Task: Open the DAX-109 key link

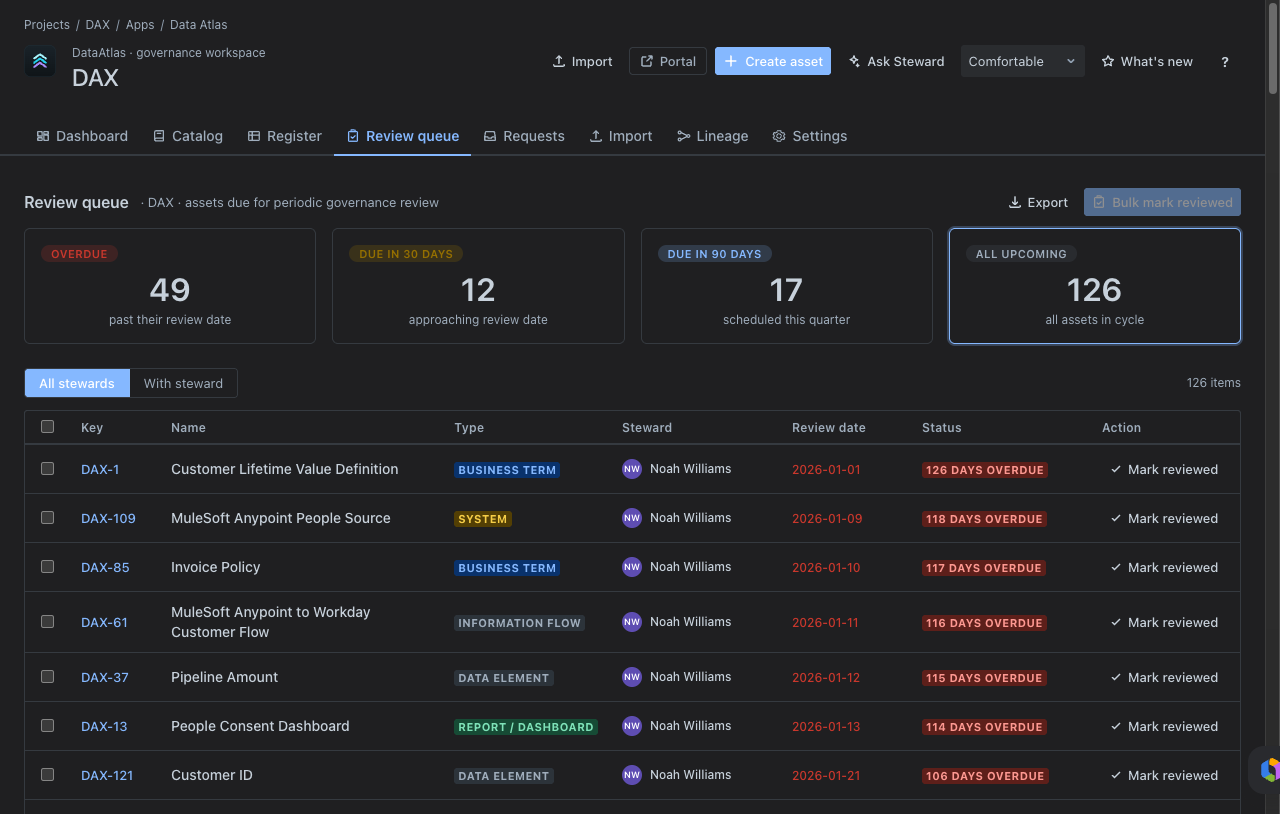Action: click(108, 518)
